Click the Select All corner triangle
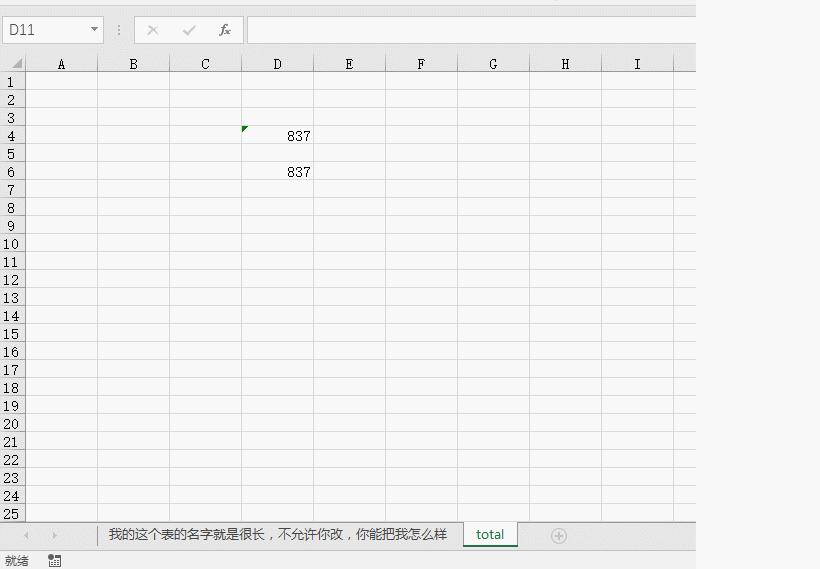This screenshot has height=569, width=820. (17, 64)
